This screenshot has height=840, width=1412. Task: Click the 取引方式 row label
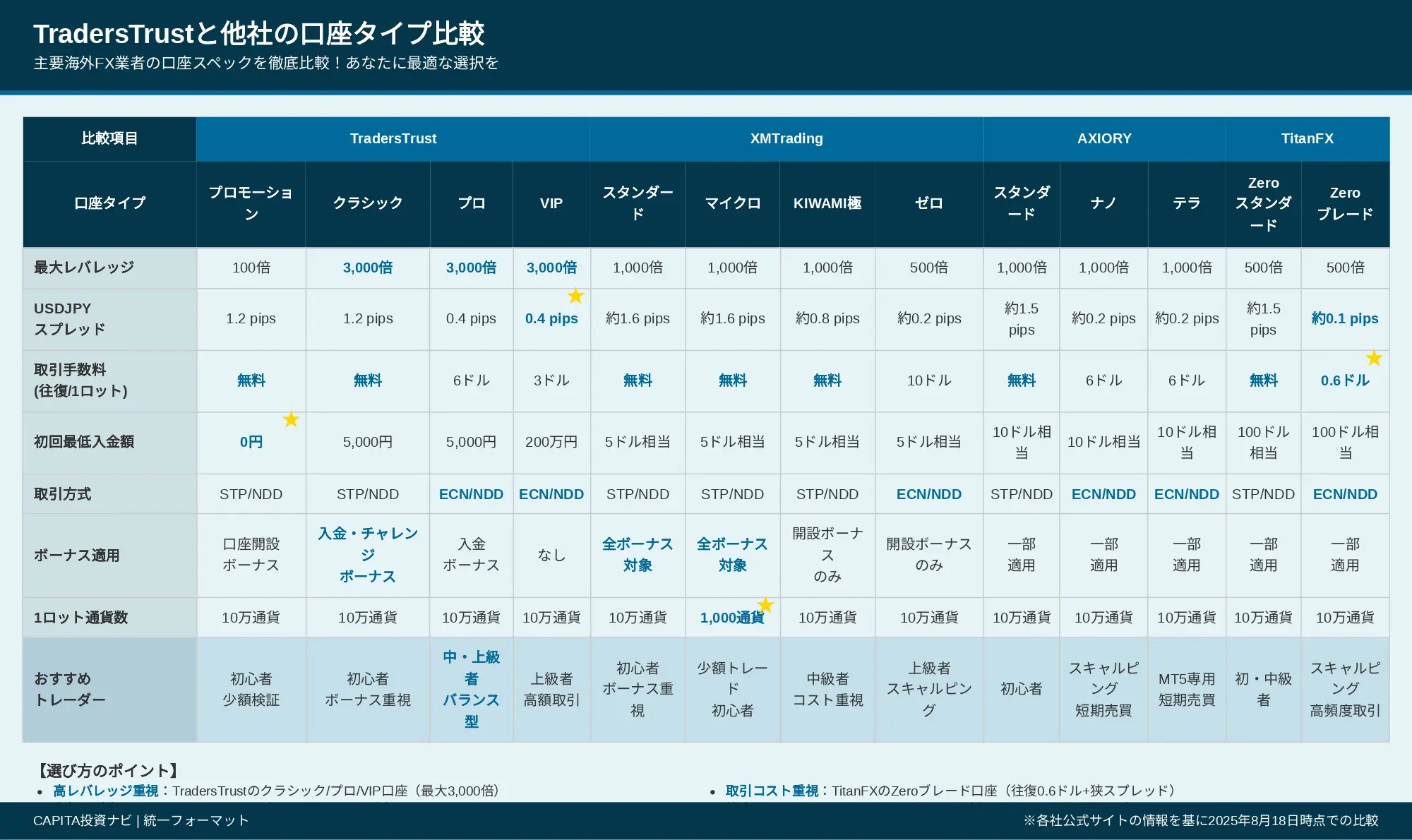[109, 494]
